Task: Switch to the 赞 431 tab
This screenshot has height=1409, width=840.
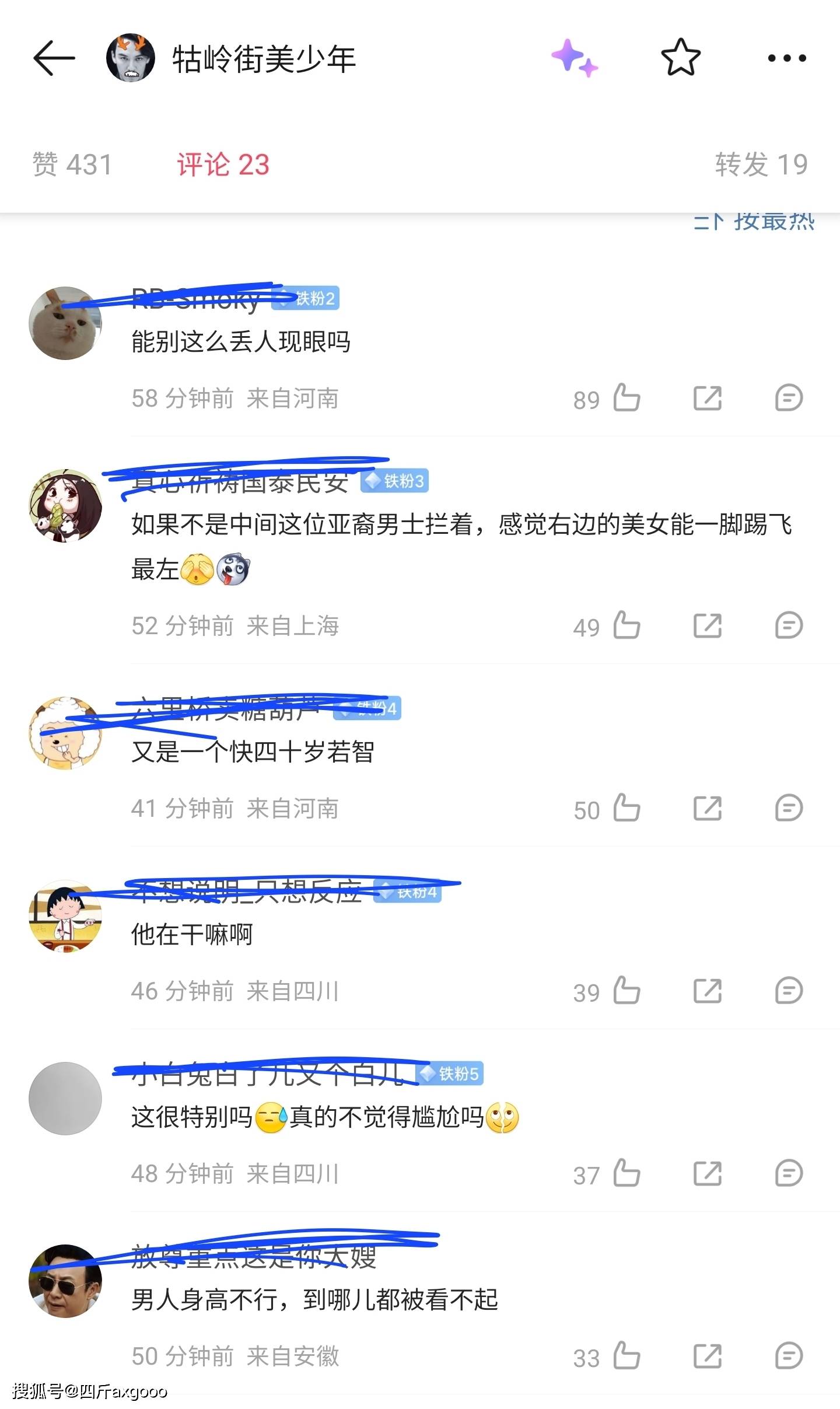Action: coord(72,165)
